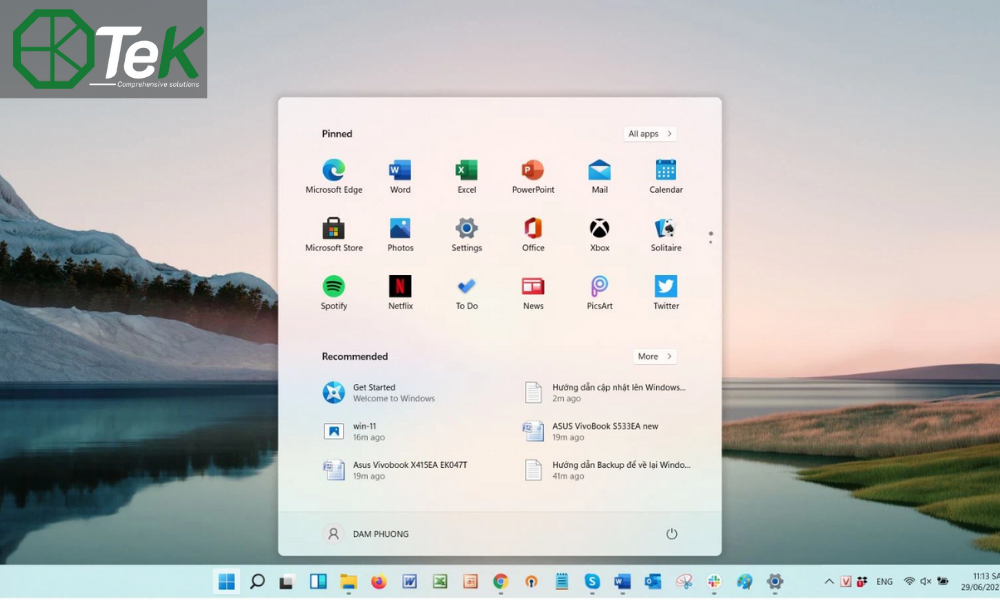Screen dimensions: 1000x600
Task: Open Slack from the taskbar
Action: tap(714, 581)
